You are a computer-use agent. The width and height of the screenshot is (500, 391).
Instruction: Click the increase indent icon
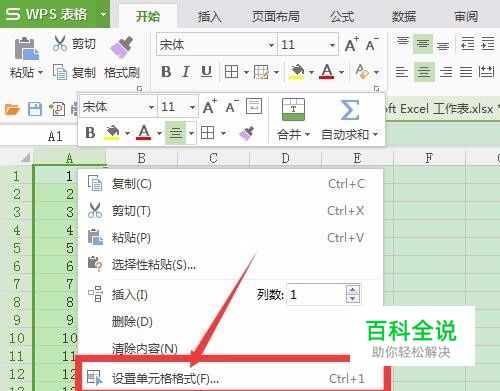click(487, 44)
